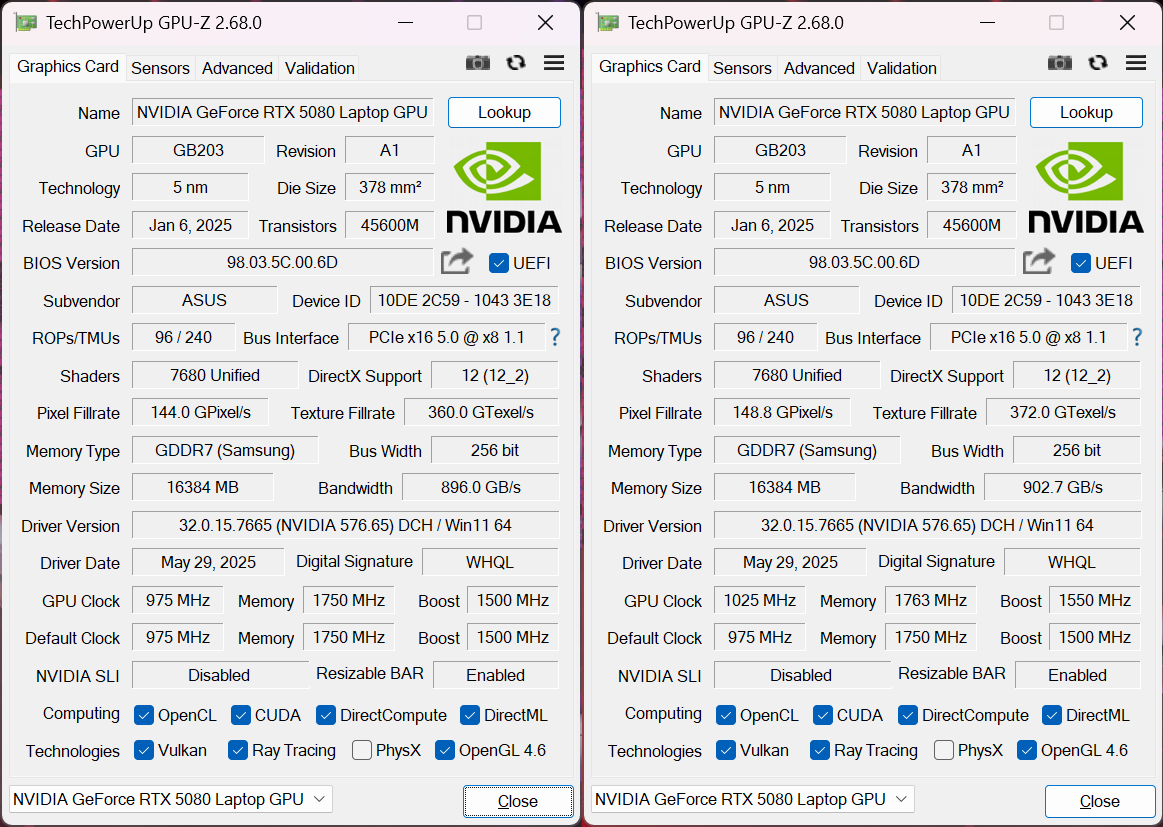Toggle PhysX checkbox in right window
Screen dimensions: 1163x827
944,750
